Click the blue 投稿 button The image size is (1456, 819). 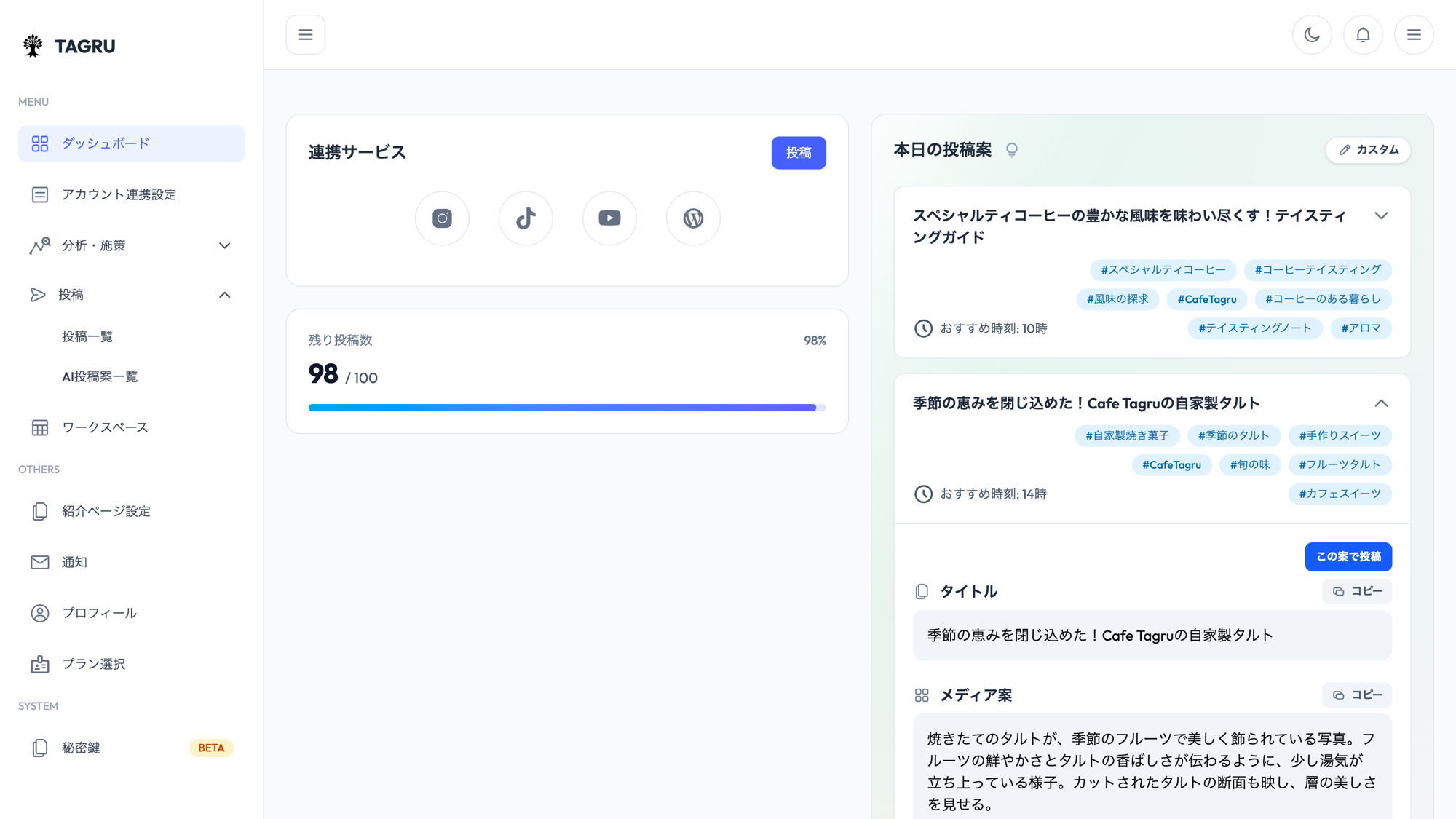pos(799,153)
